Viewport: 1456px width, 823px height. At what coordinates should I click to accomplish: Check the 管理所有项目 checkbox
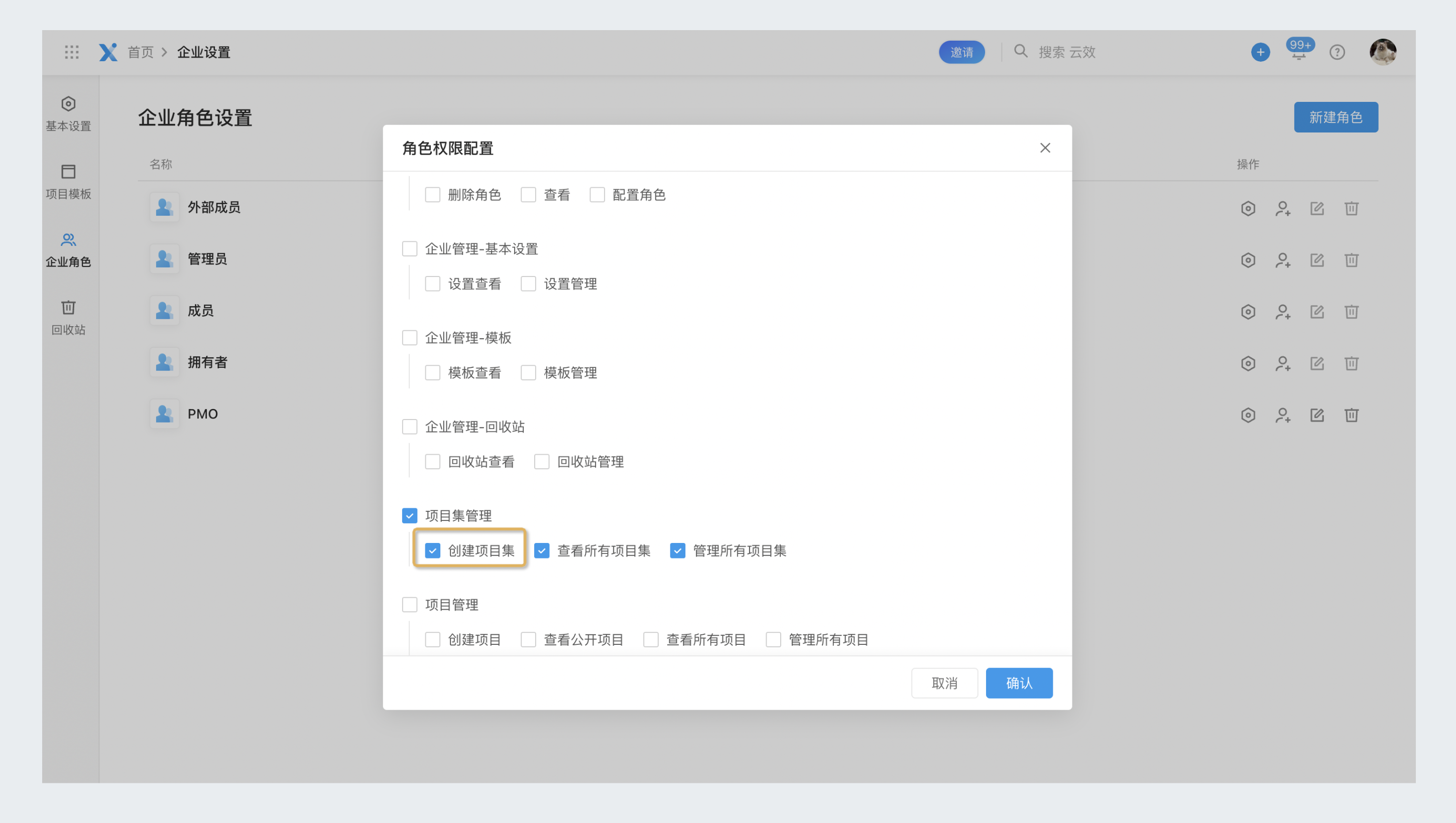coord(773,639)
